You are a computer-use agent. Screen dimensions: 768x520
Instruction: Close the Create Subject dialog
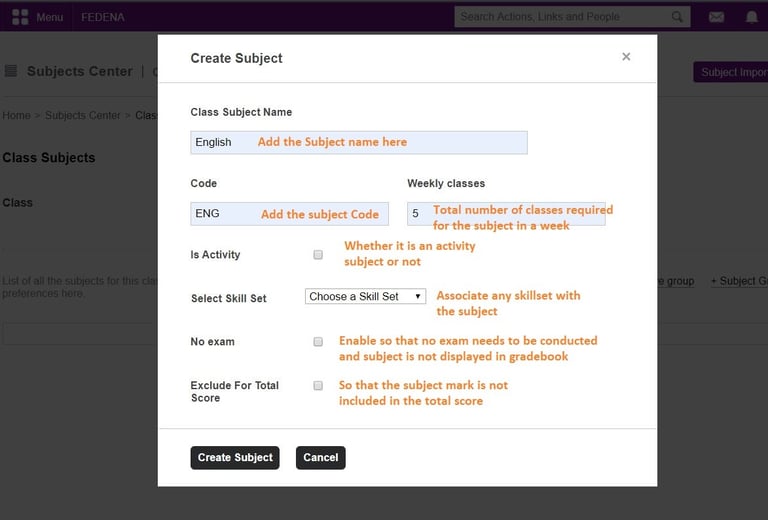tap(626, 57)
